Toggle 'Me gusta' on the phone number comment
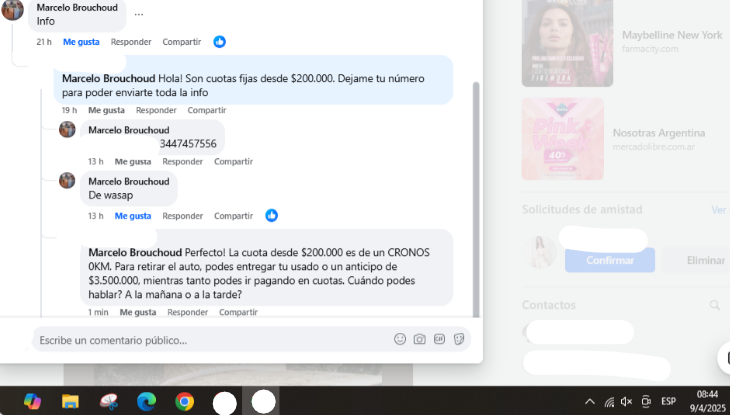The width and height of the screenshot is (730, 416). pyautogui.click(x=132, y=161)
